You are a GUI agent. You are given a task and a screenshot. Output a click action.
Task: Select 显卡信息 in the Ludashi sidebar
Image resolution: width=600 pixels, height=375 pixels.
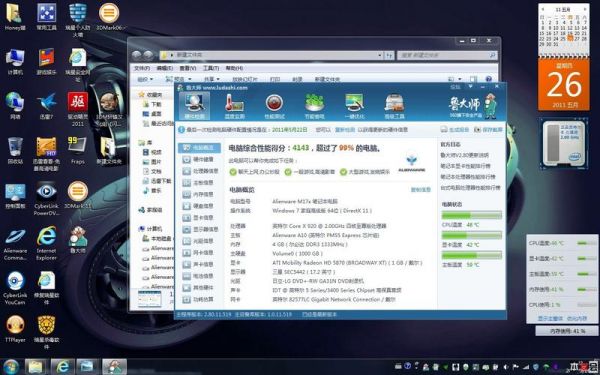pos(199,217)
